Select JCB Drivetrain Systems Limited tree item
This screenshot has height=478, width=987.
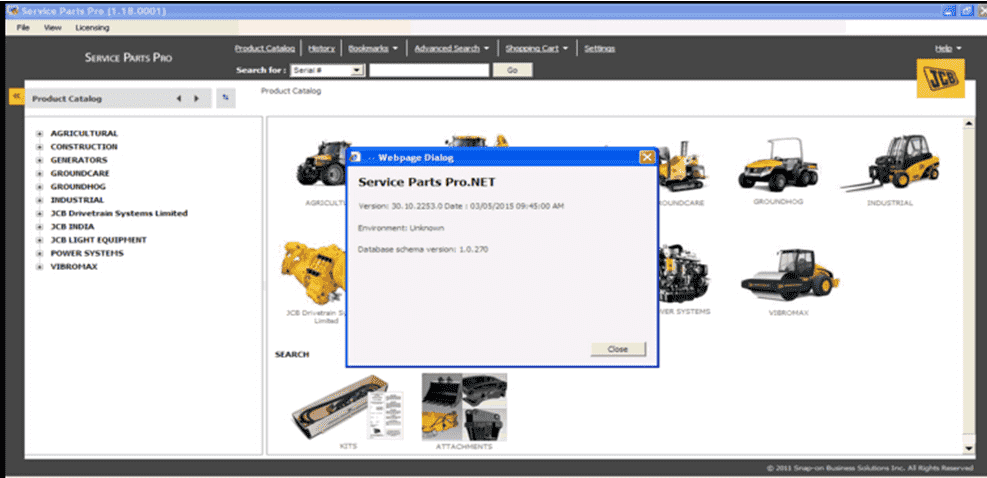point(119,213)
